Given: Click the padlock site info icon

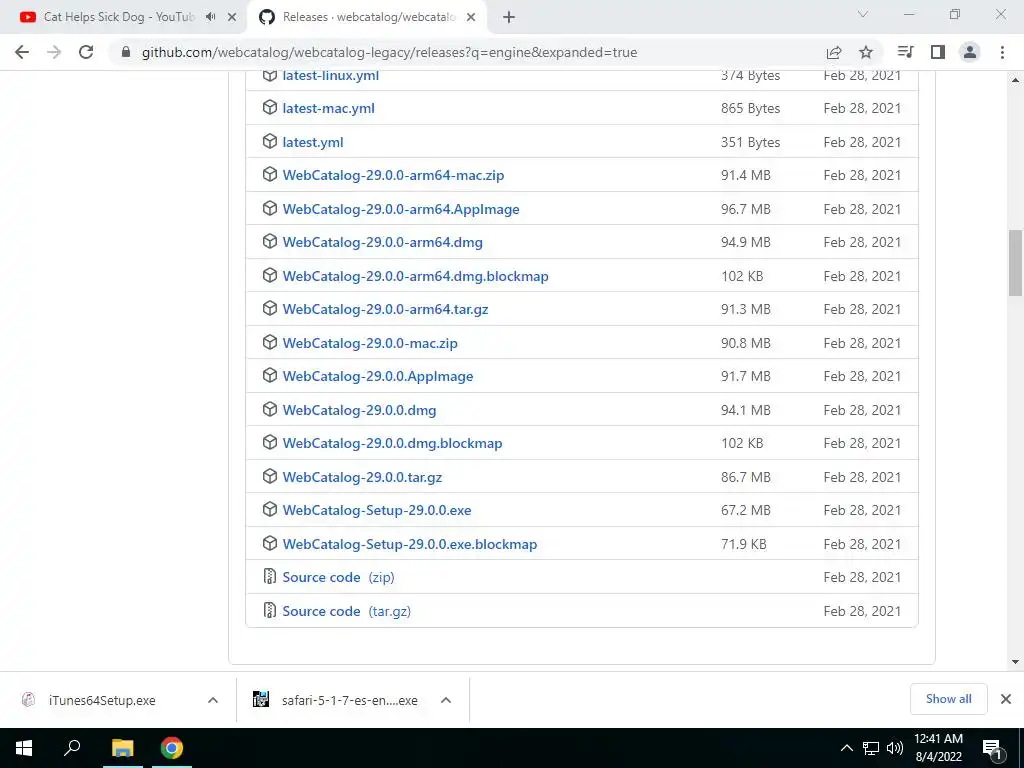Looking at the screenshot, I should coord(126,52).
